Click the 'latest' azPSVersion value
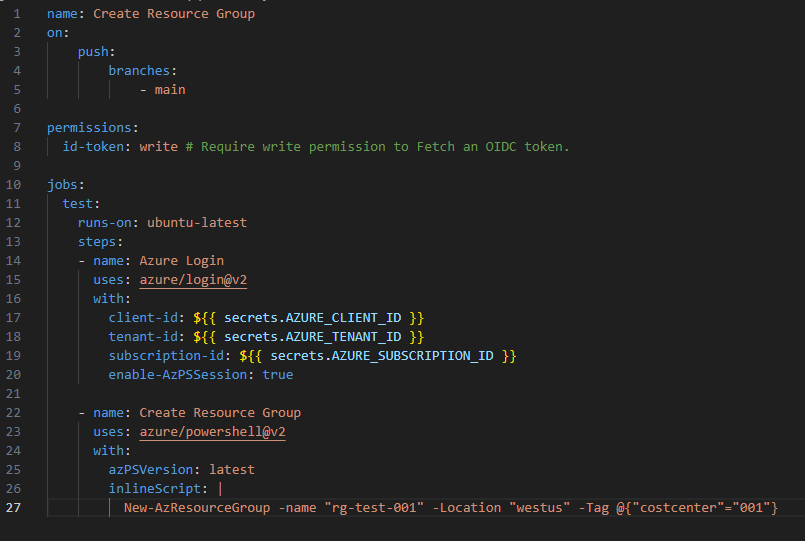The width and height of the screenshot is (805, 541). [x=232, y=470]
